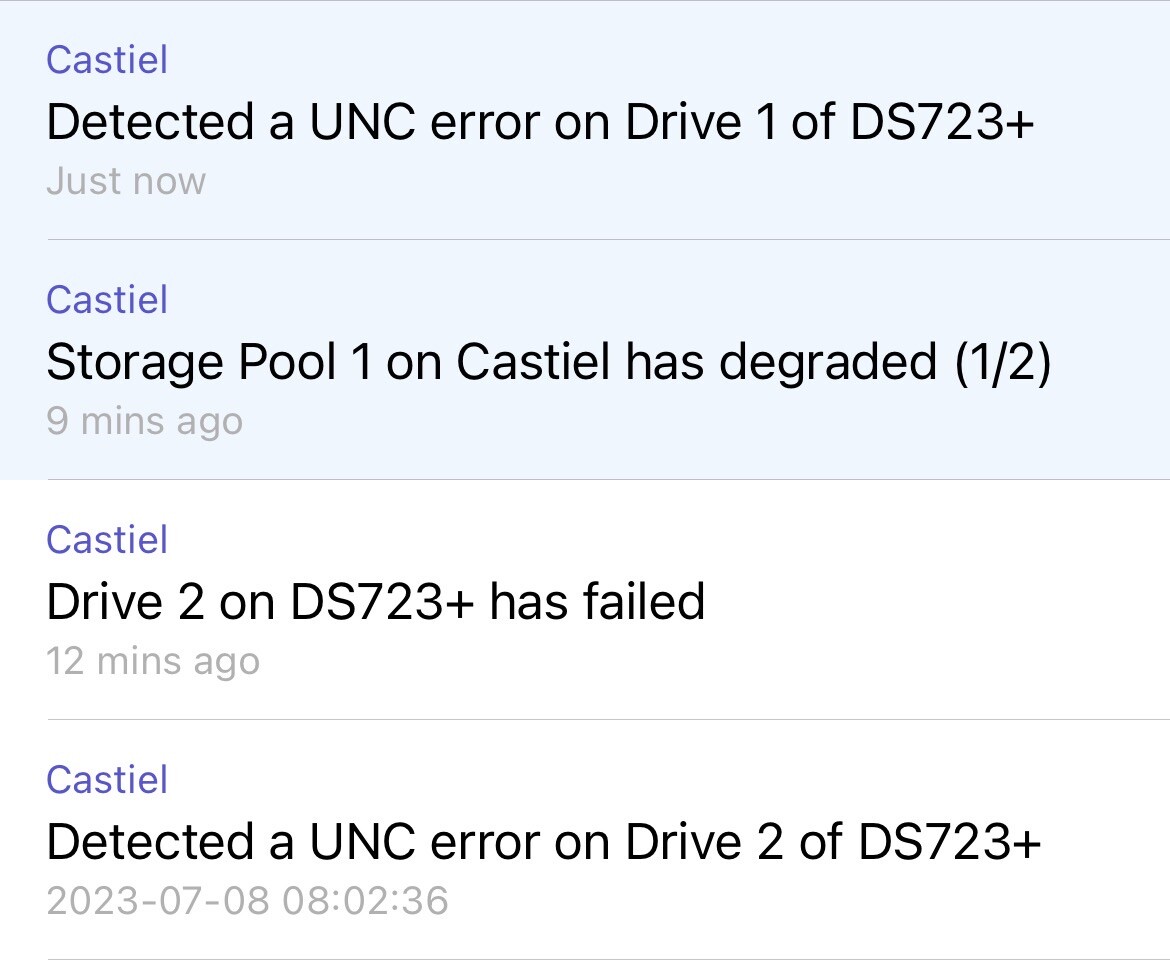Click "DS723+" in the Drive 2 UNC alert
Image resolution: width=1170 pixels, height=966 pixels.
point(949,843)
